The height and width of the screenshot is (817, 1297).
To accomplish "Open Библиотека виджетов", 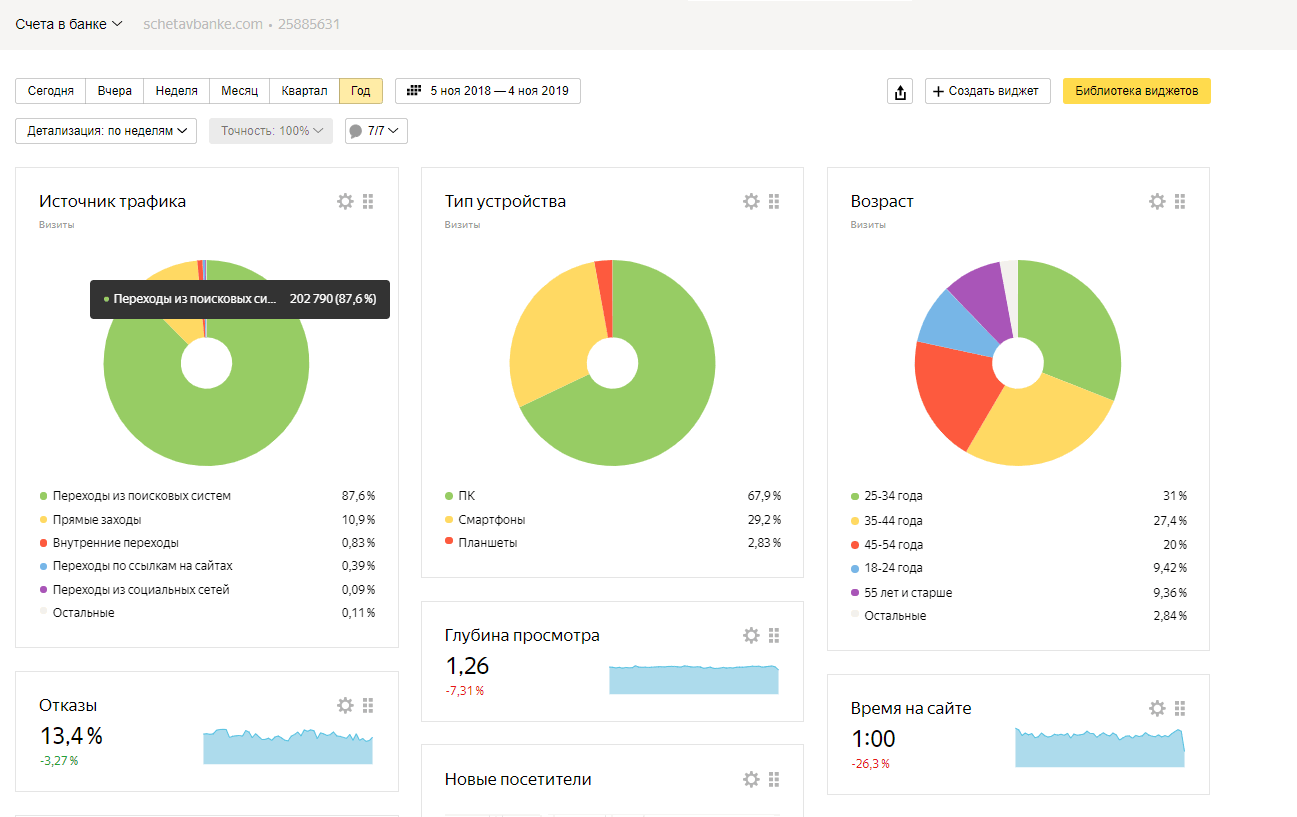I will point(1136,91).
